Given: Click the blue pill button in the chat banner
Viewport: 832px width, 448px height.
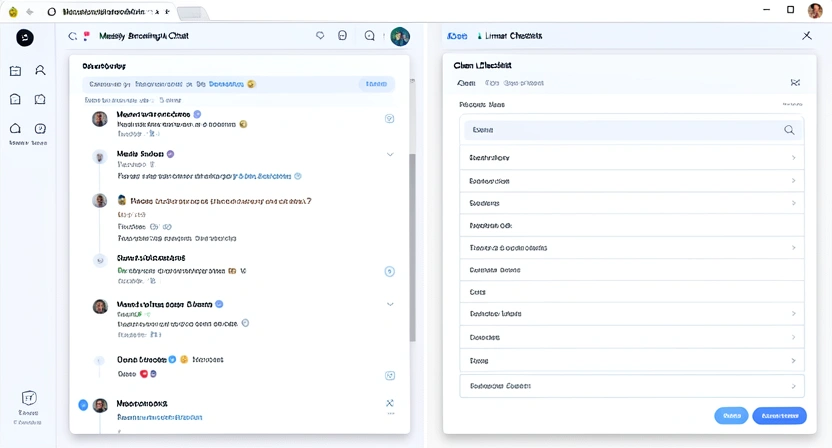Looking at the screenshot, I should (x=376, y=85).
